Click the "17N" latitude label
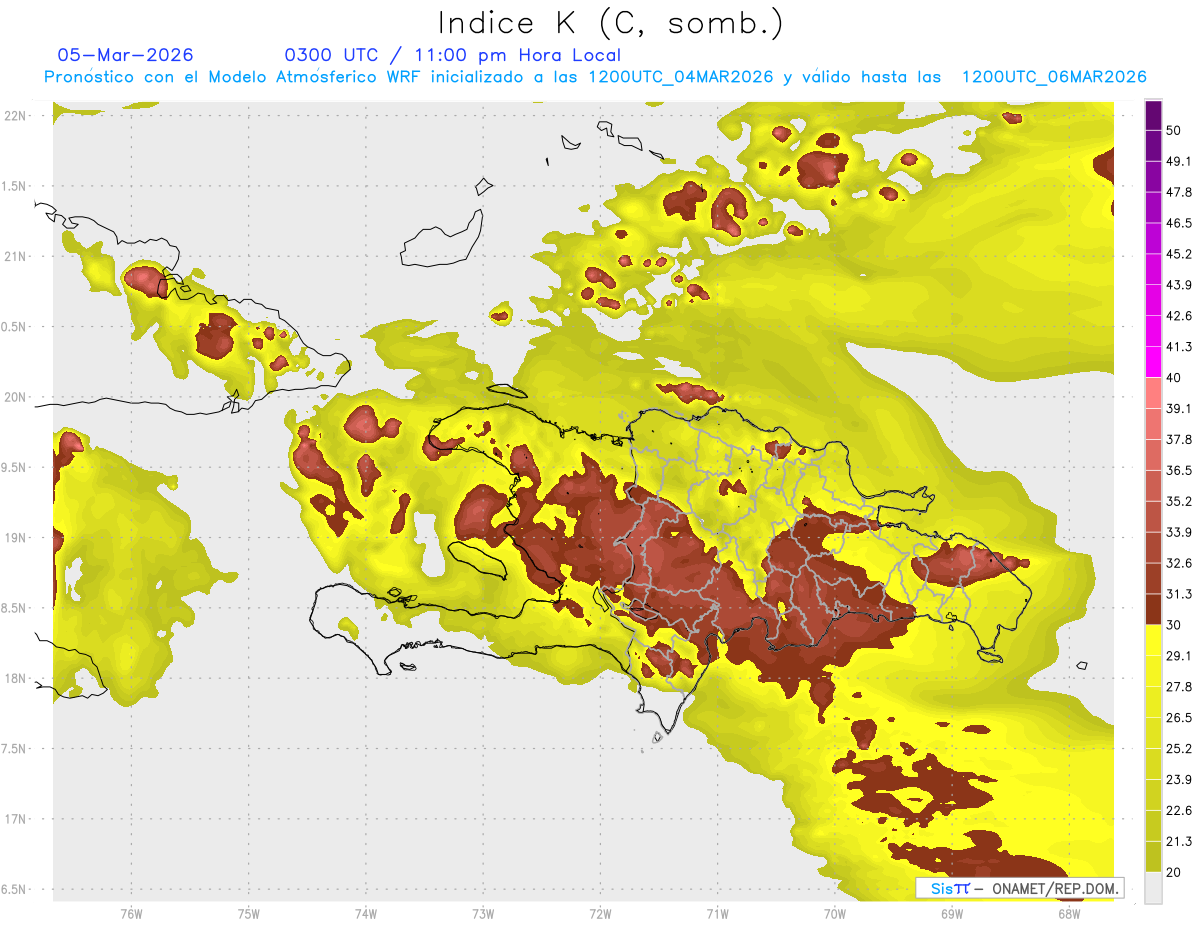Screen dimensions: 1200x927 click(16, 819)
